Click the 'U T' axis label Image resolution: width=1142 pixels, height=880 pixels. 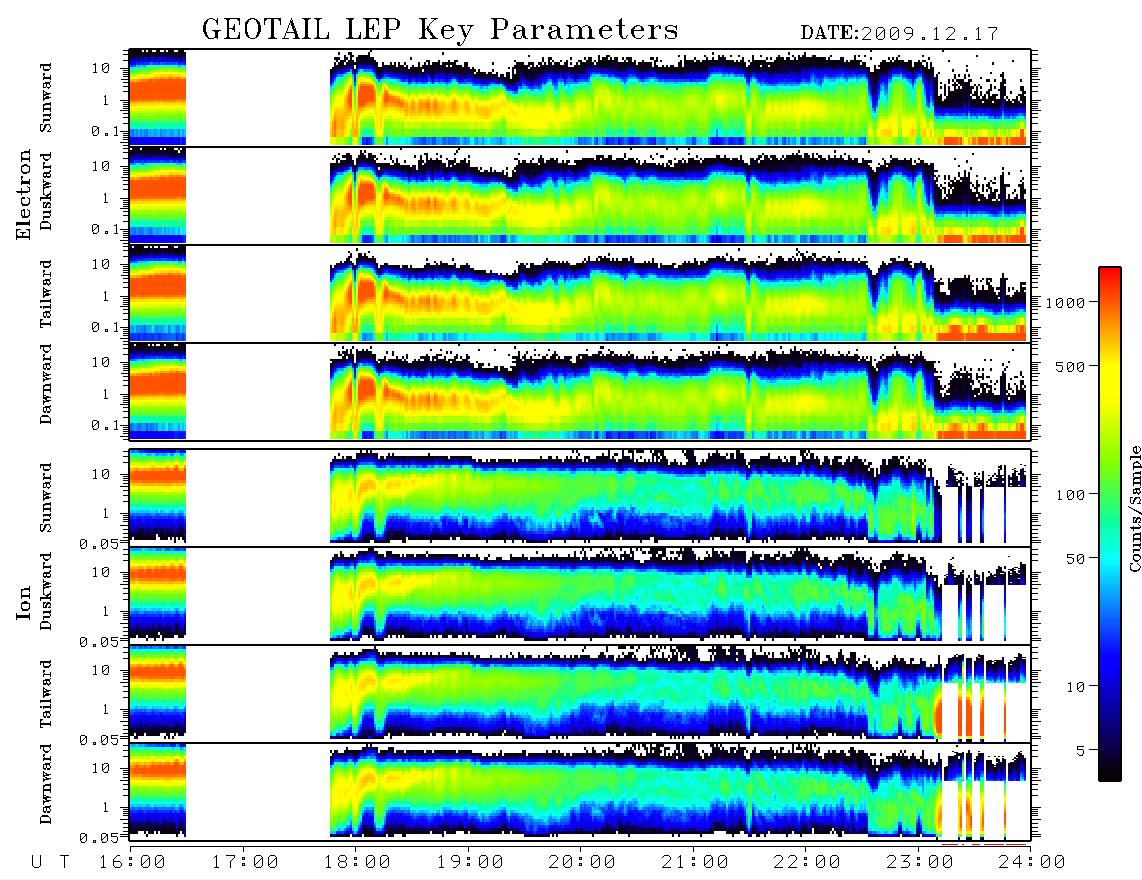[50, 863]
